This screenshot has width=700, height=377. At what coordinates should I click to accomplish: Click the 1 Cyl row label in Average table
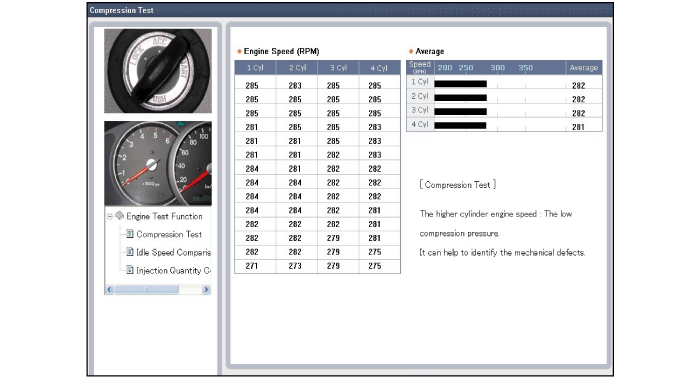[x=420, y=82]
